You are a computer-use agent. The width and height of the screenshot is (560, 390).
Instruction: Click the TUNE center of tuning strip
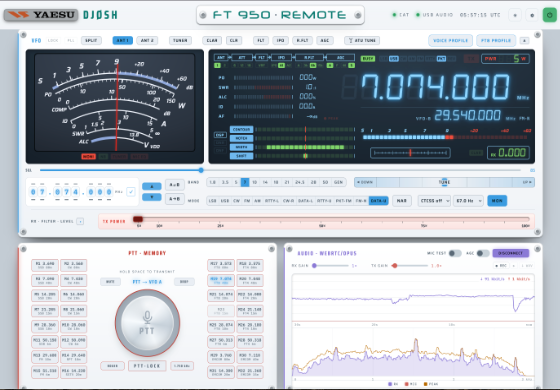[x=444, y=182]
